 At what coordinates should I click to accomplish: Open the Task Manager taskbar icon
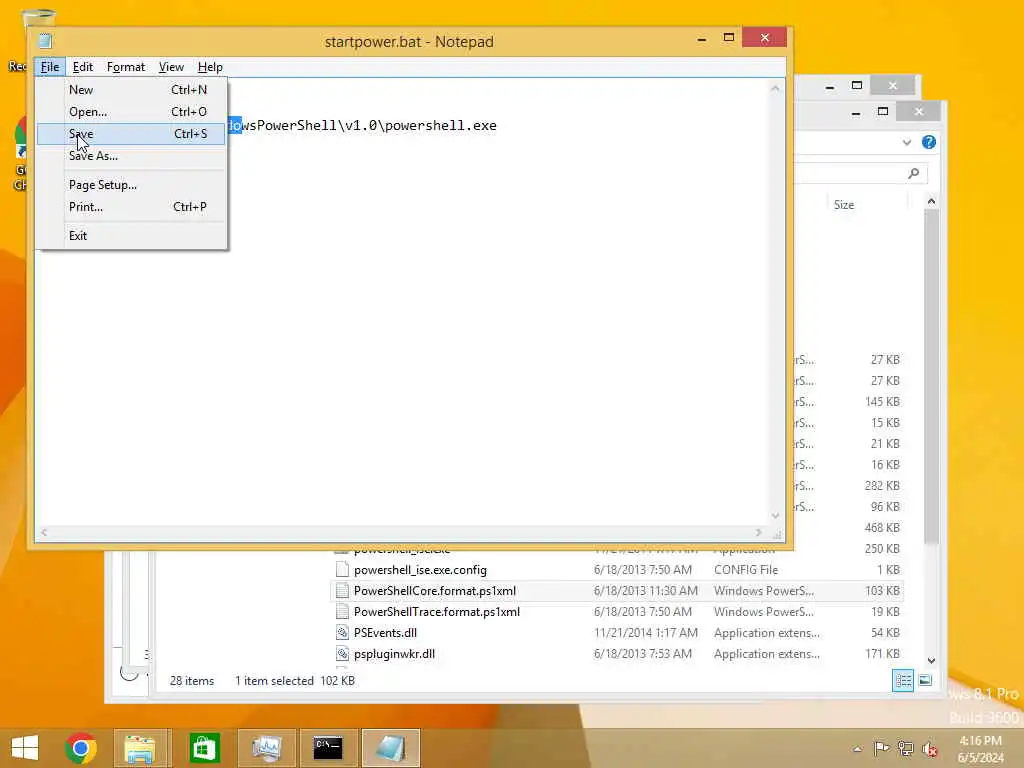click(266, 748)
